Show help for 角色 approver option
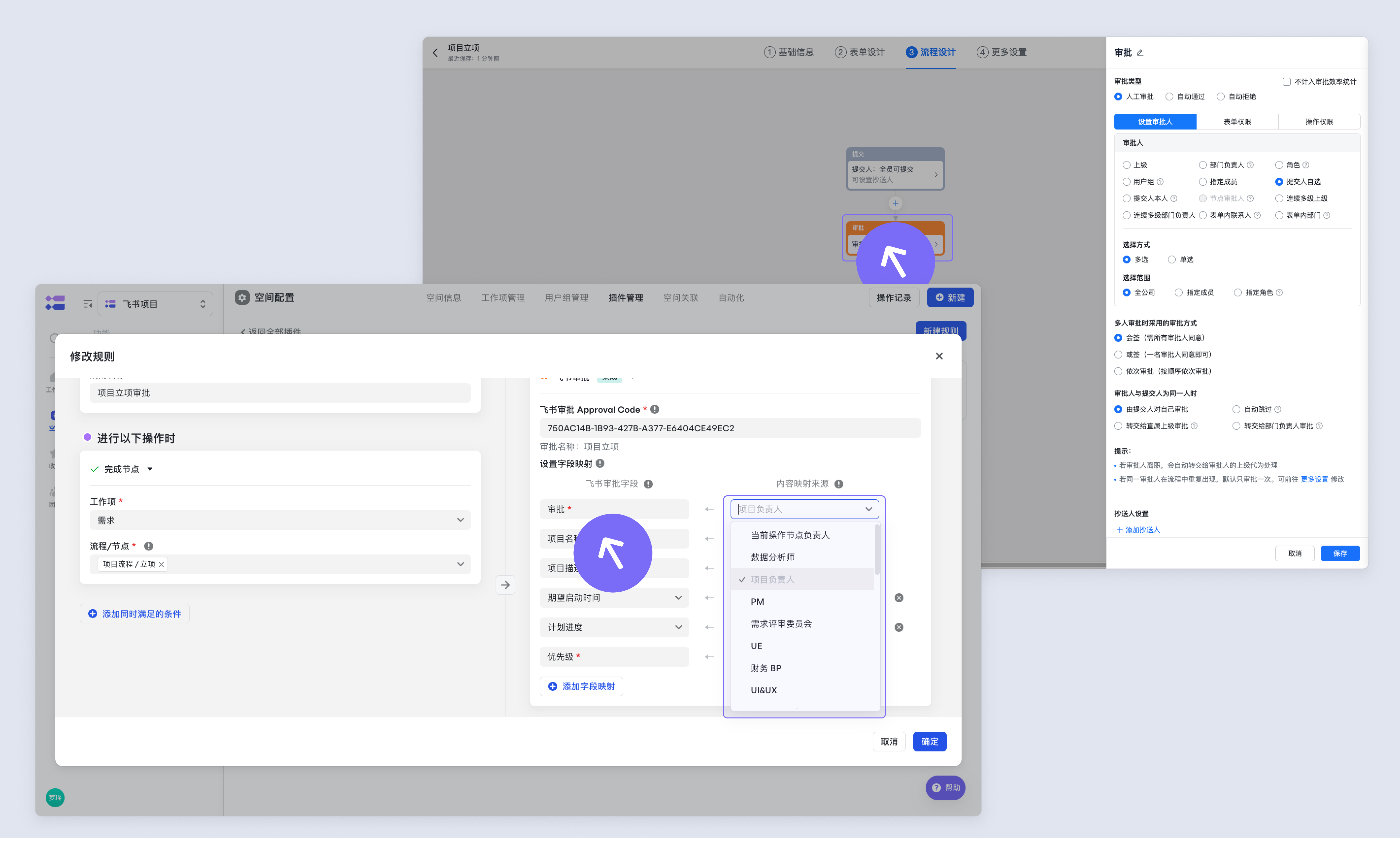 click(1306, 165)
